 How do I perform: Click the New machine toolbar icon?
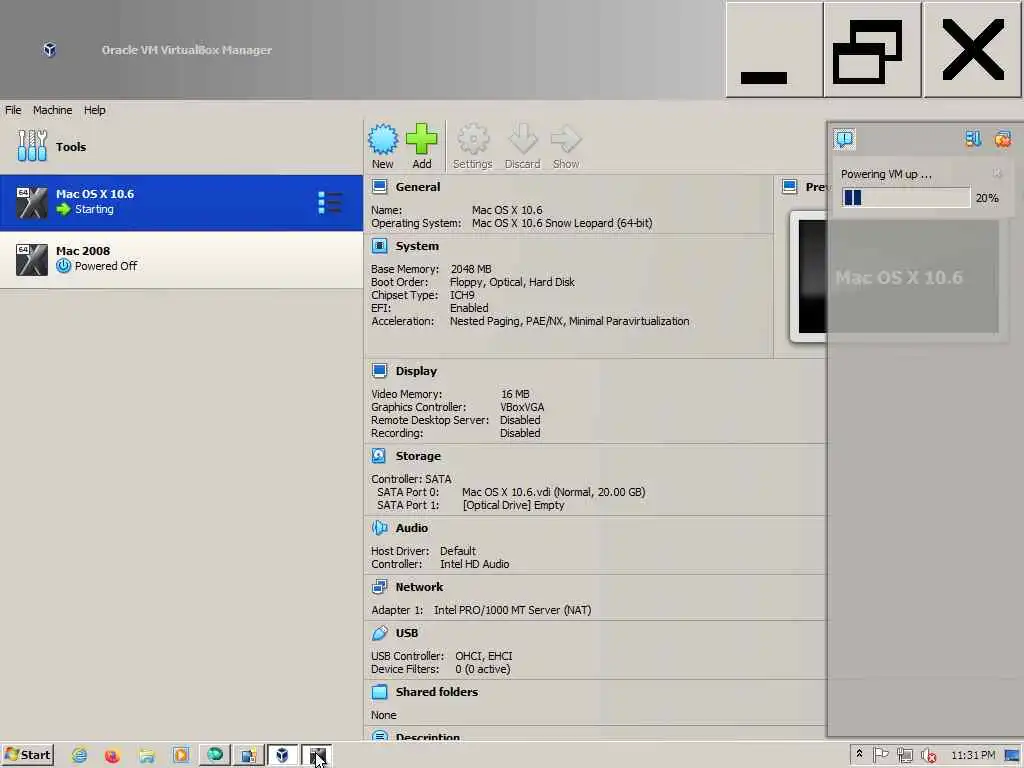click(x=383, y=139)
